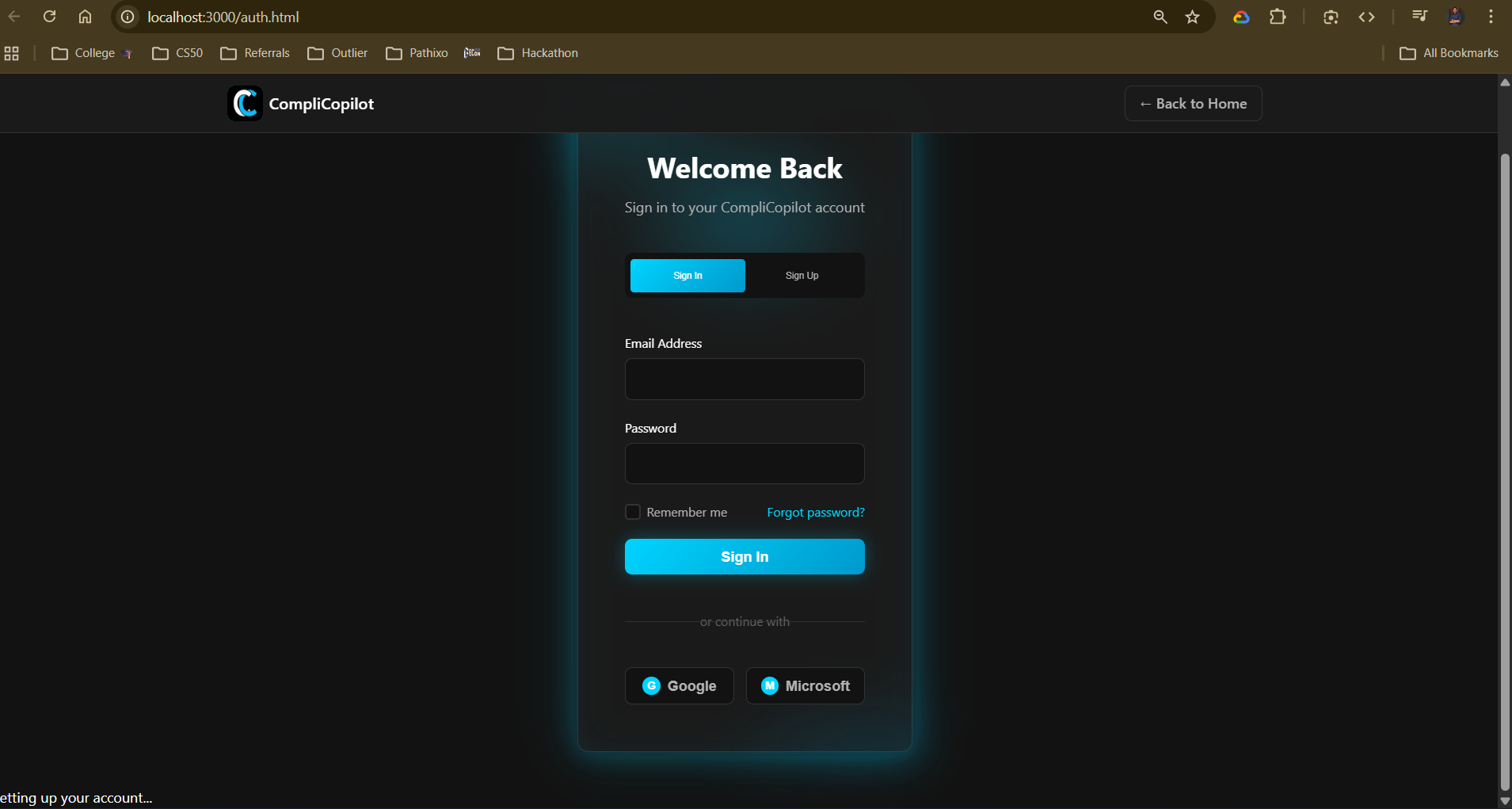Open the All Bookmarks folder

tap(1449, 53)
